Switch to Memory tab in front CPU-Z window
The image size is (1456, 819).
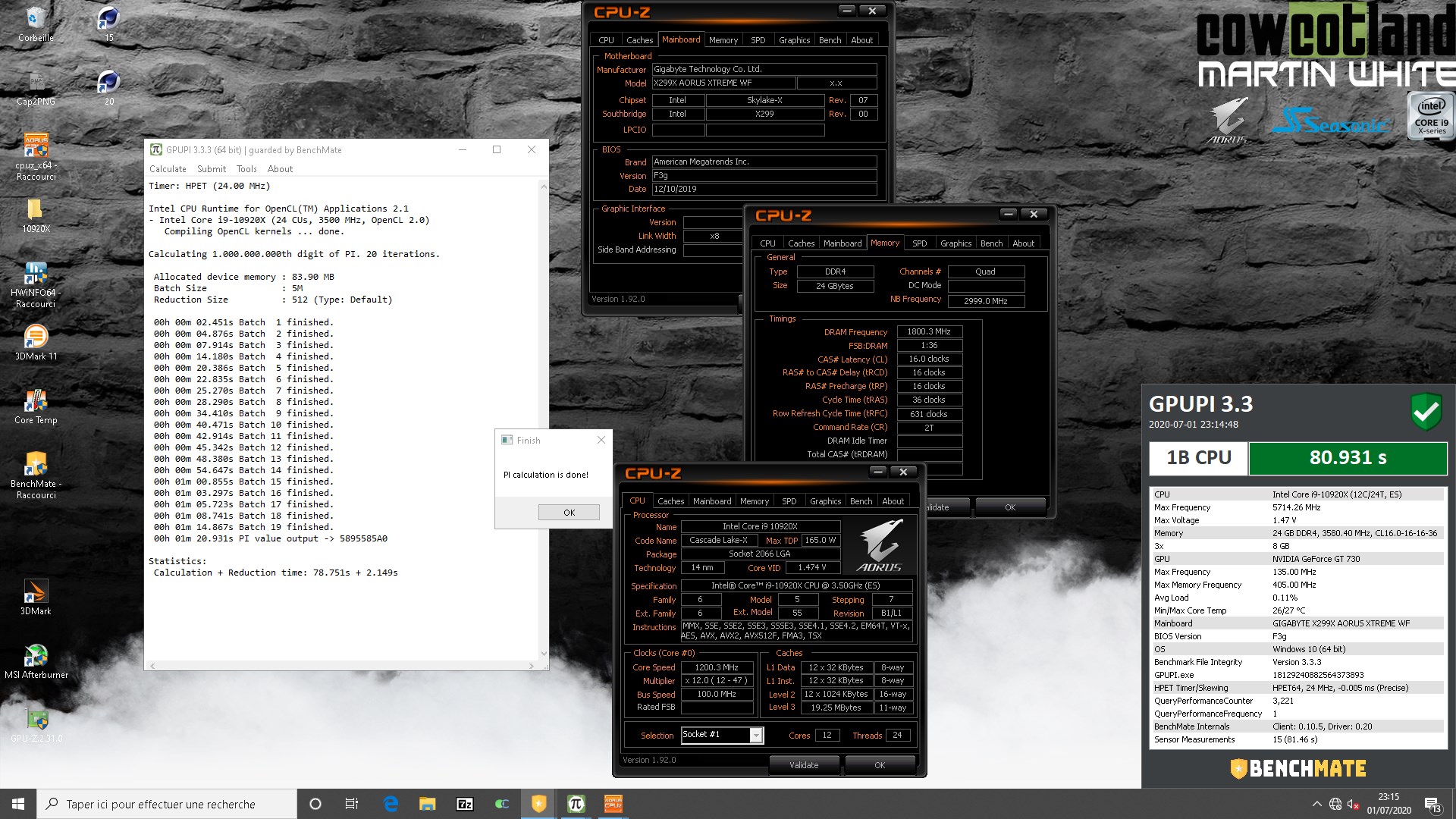pos(755,501)
